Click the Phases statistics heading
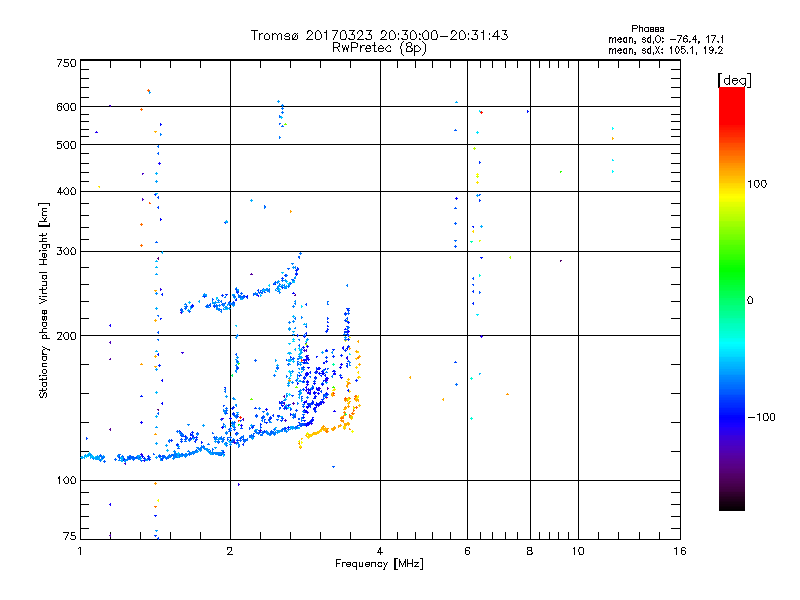 click(647, 29)
